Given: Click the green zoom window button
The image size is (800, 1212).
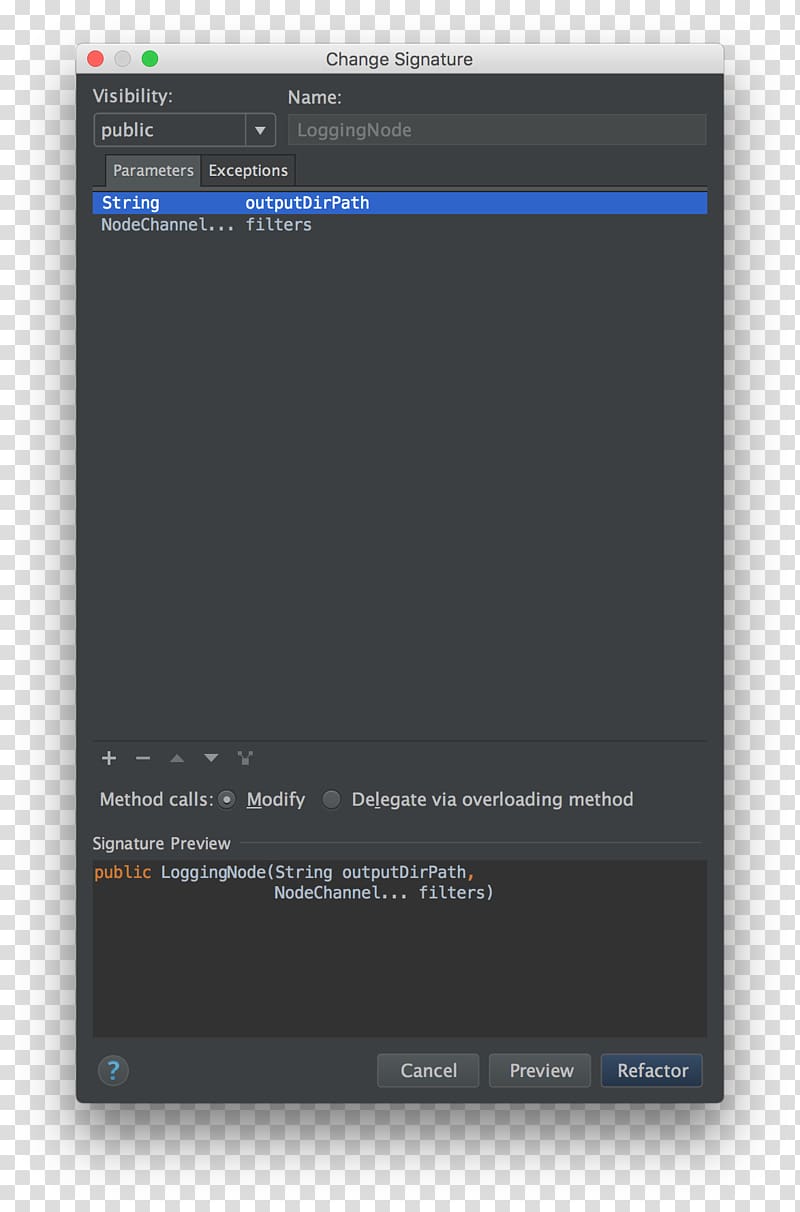Looking at the screenshot, I should tap(150, 59).
